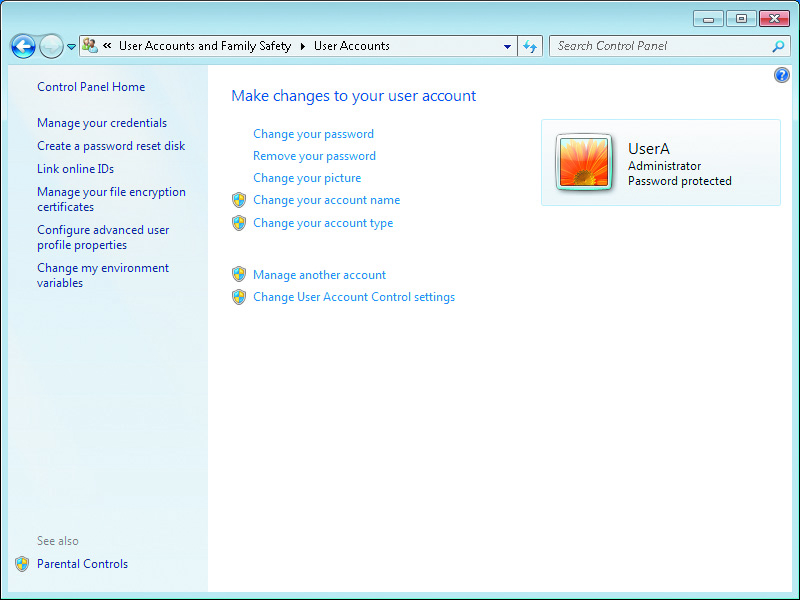Open Help with the question mark icon
Image resolution: width=800 pixels, height=600 pixels.
(781, 76)
